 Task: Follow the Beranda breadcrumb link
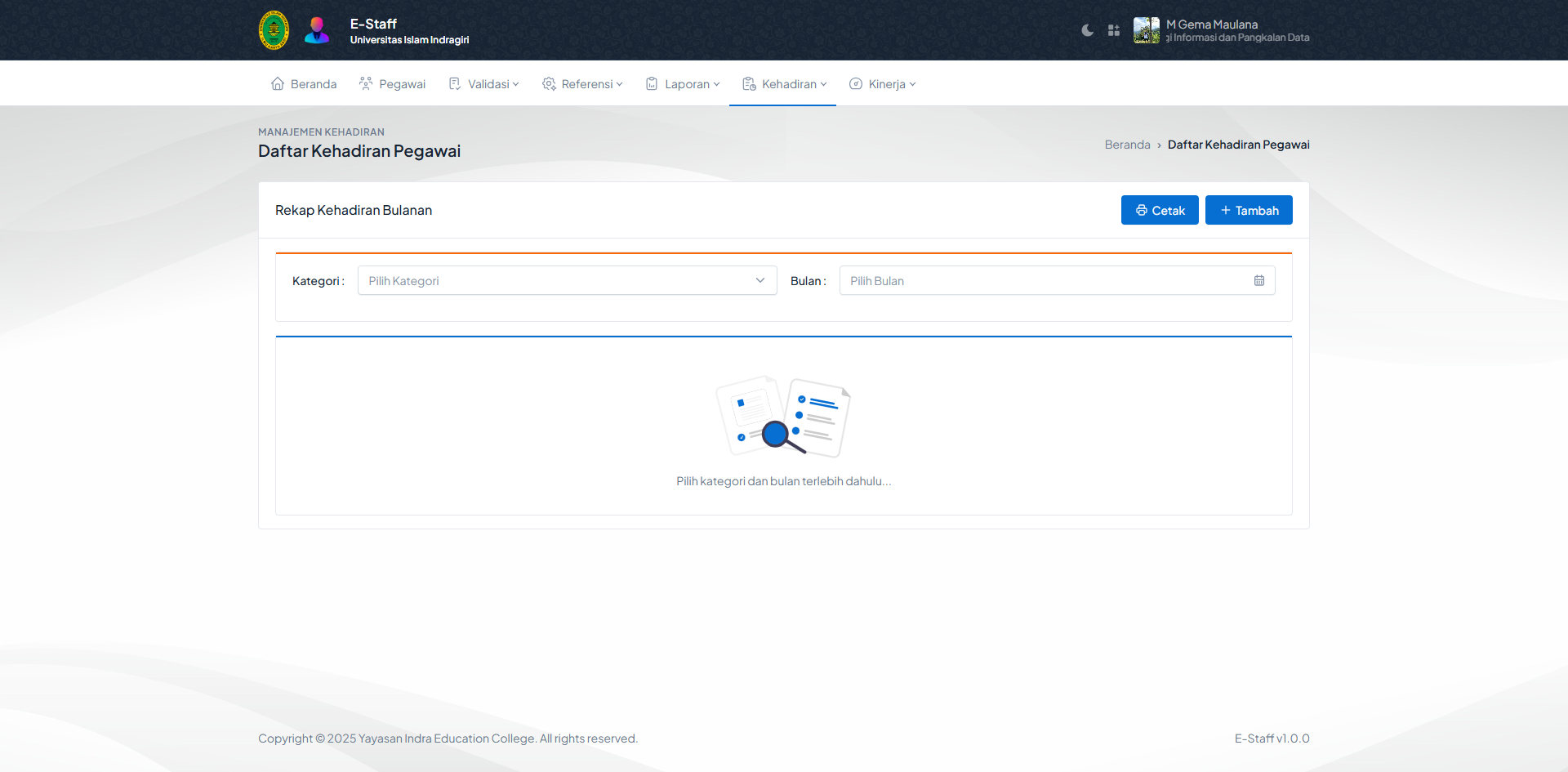1127,145
